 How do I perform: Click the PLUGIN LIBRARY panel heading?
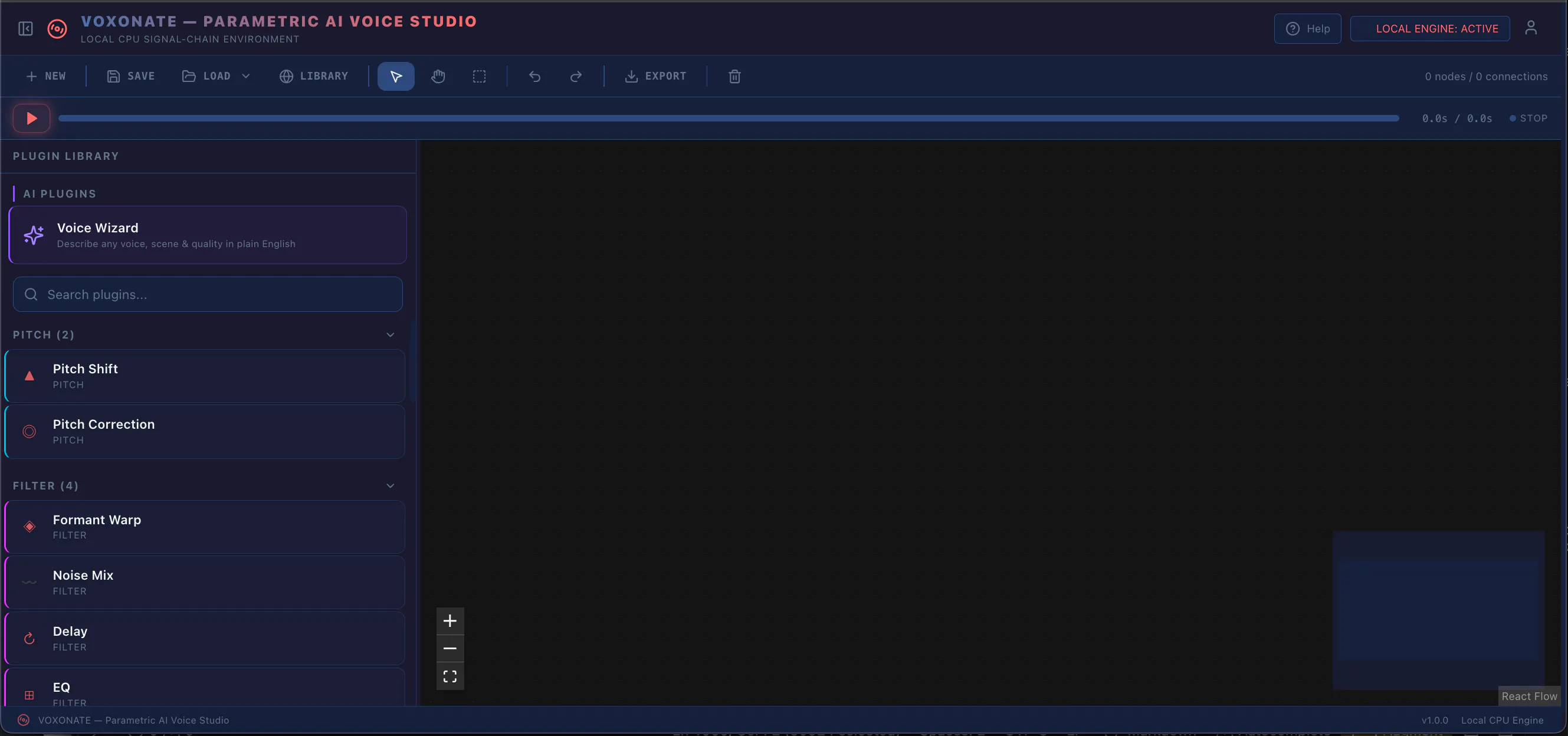65,156
